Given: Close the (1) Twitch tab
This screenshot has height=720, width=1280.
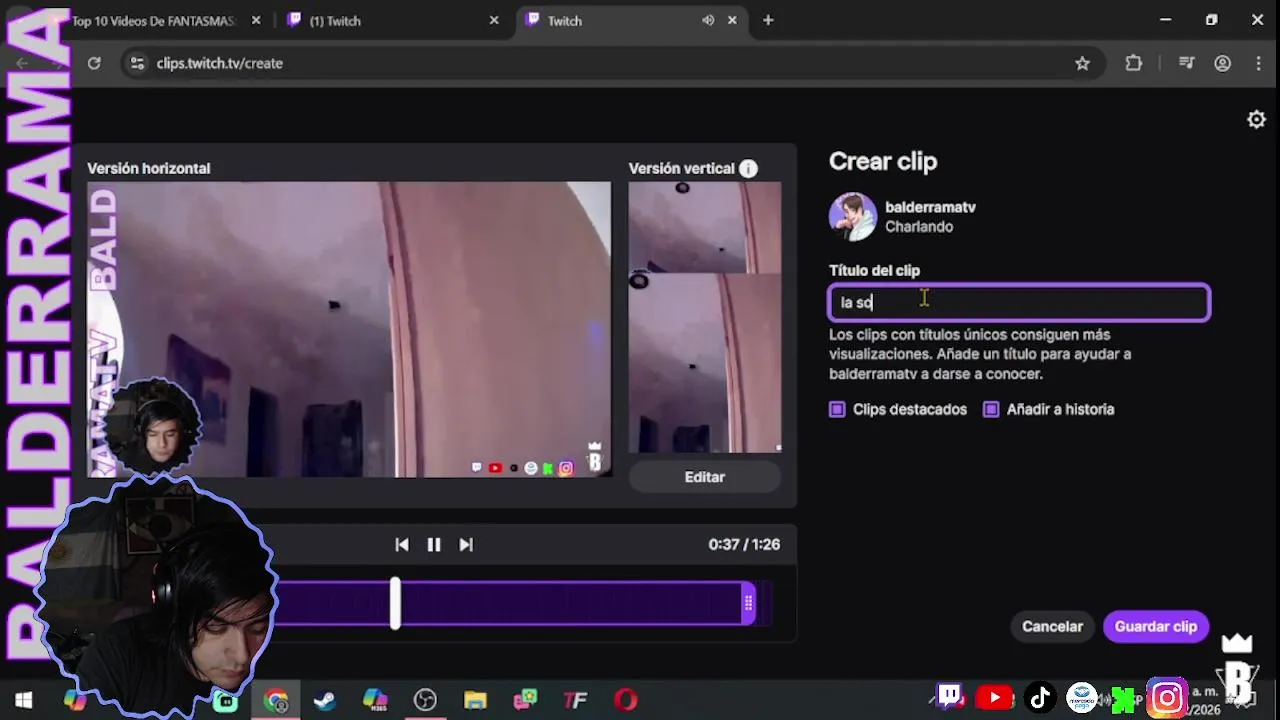Looking at the screenshot, I should (x=494, y=20).
